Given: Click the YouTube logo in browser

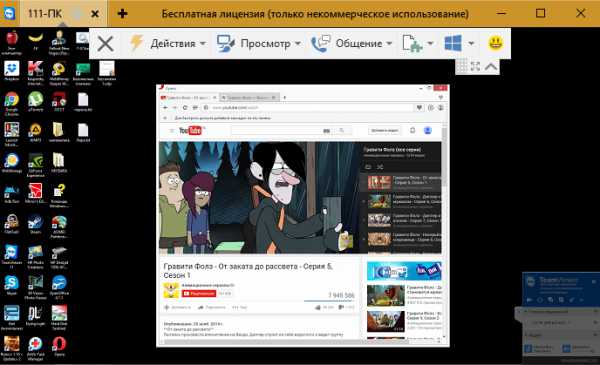Looking at the screenshot, I should pyautogui.click(x=190, y=130).
